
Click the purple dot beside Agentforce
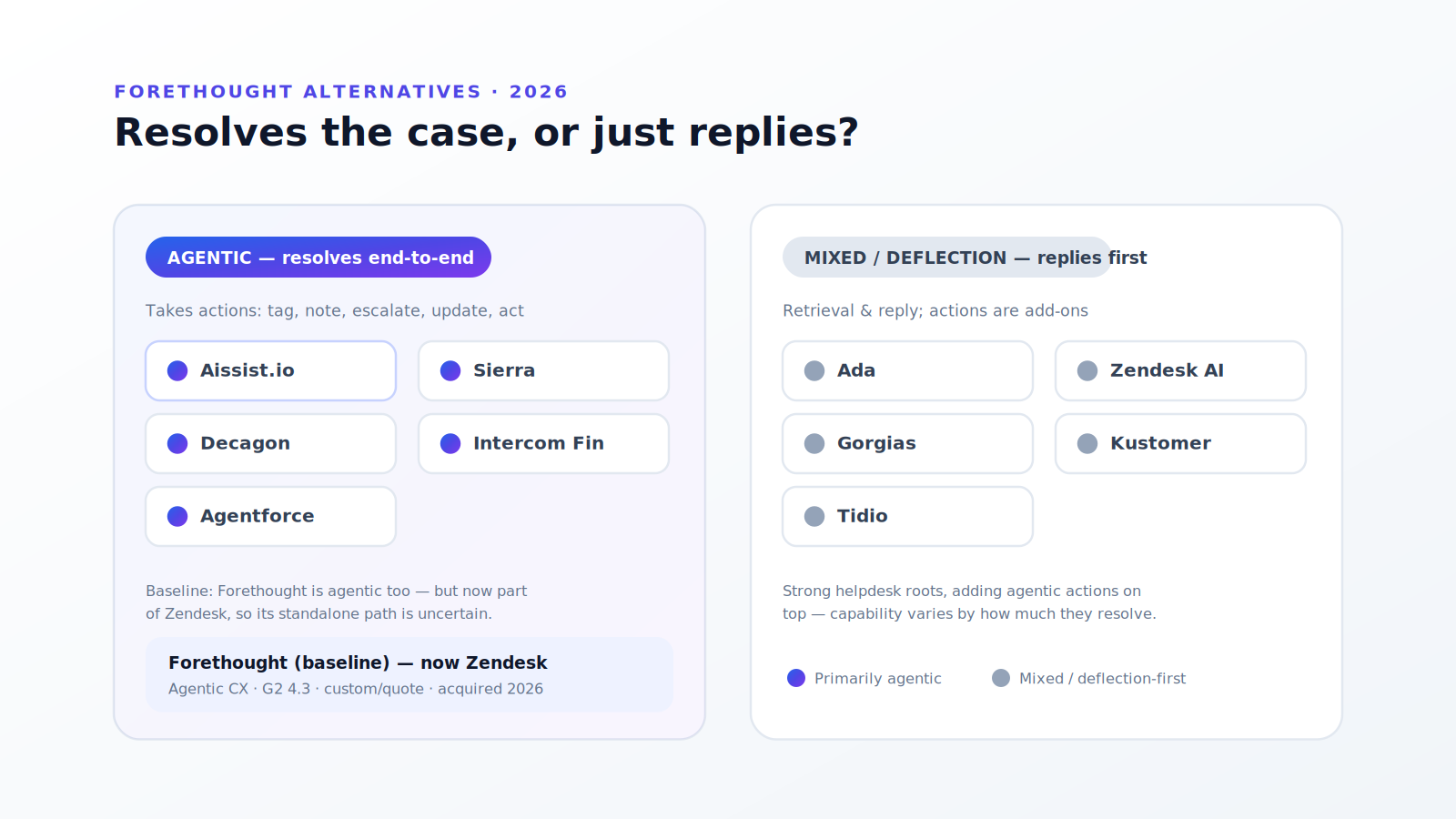[x=177, y=516]
